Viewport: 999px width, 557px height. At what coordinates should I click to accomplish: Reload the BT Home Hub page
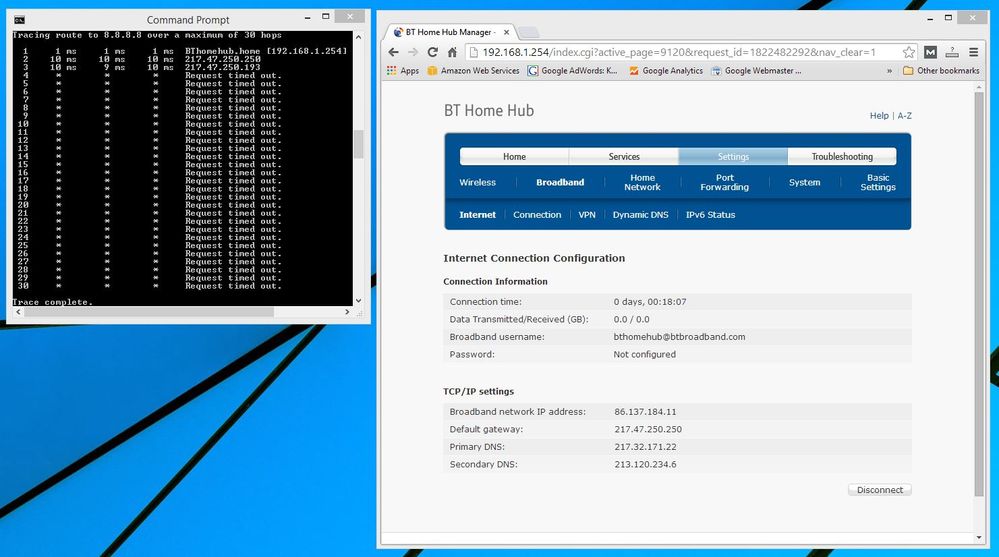tap(433, 52)
